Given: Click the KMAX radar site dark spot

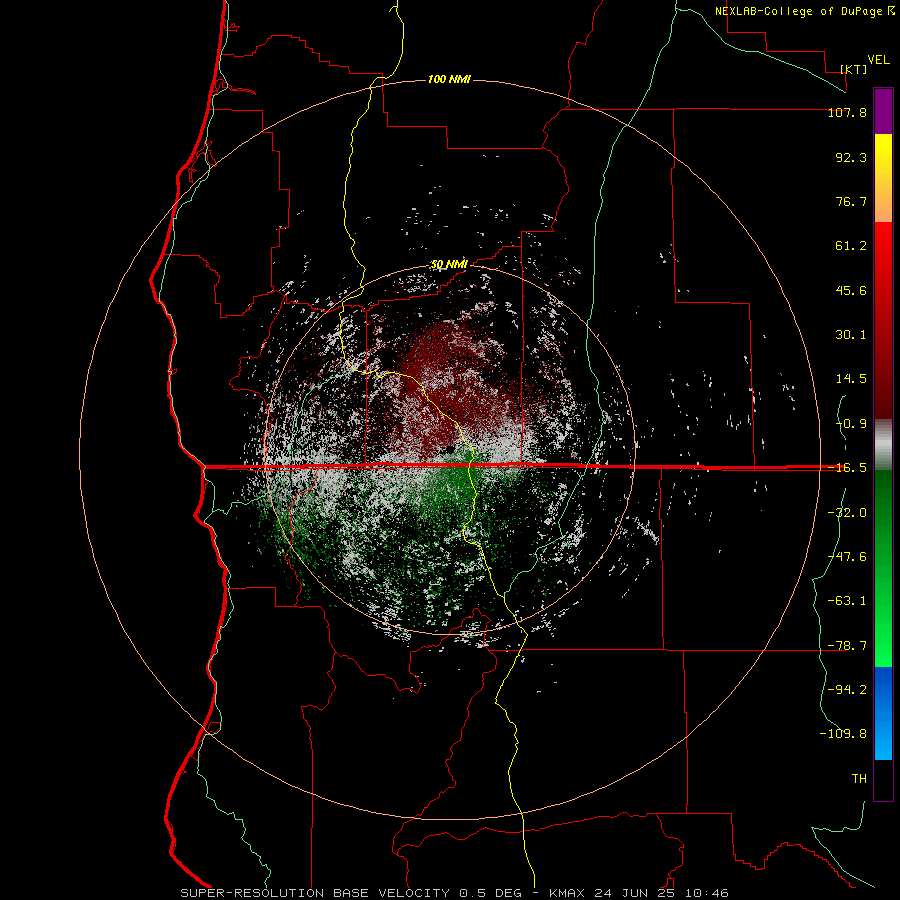Looking at the screenshot, I should [450, 448].
